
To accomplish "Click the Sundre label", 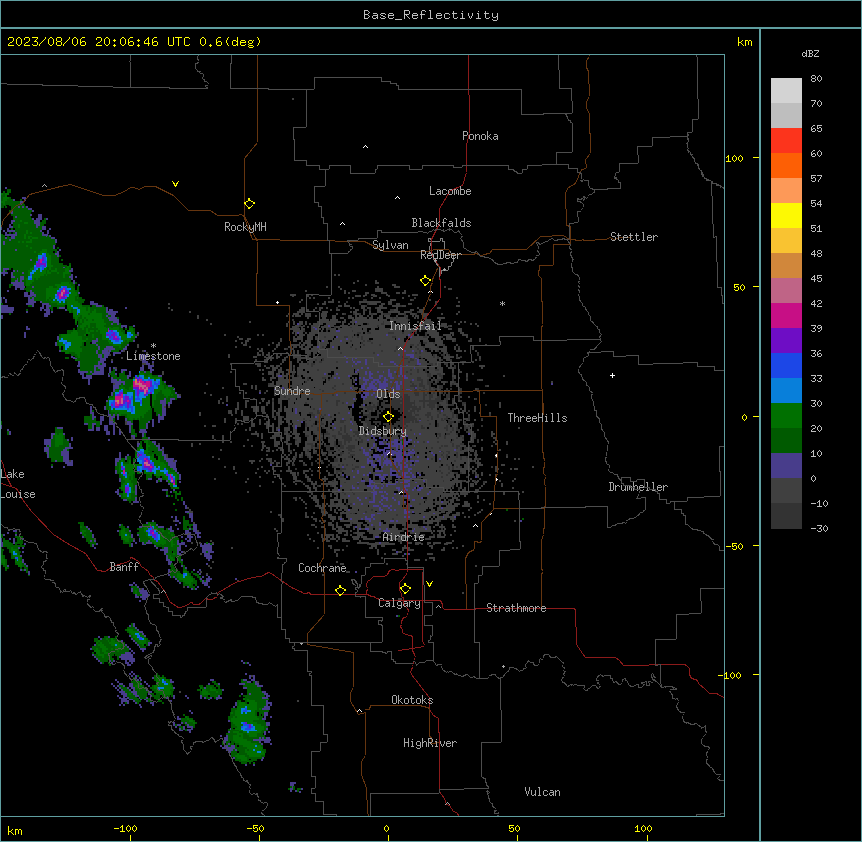I will tap(292, 391).
